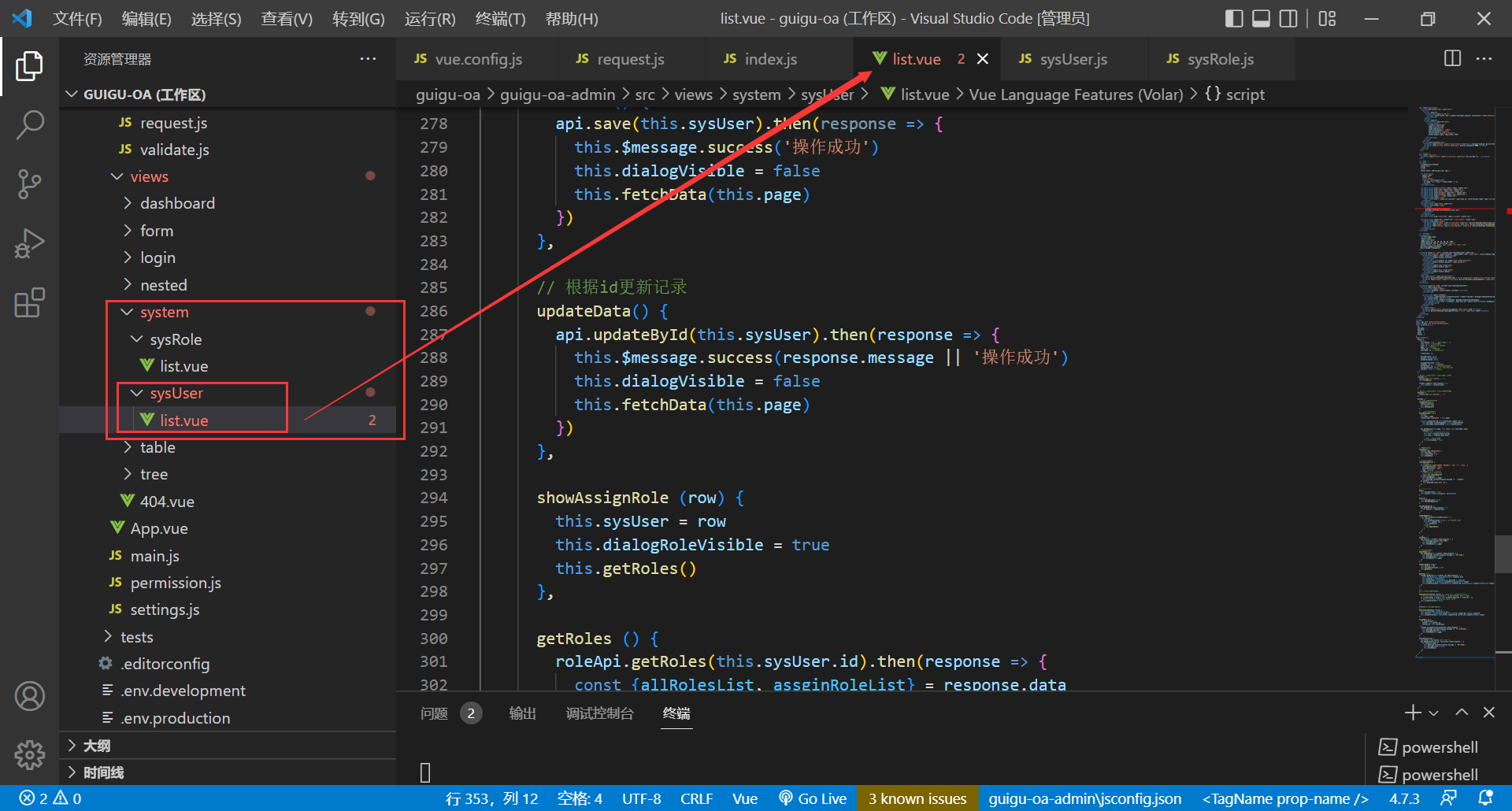Toggle the primary side bar layout button
The width and height of the screenshot is (1512, 811).
coord(1234,18)
